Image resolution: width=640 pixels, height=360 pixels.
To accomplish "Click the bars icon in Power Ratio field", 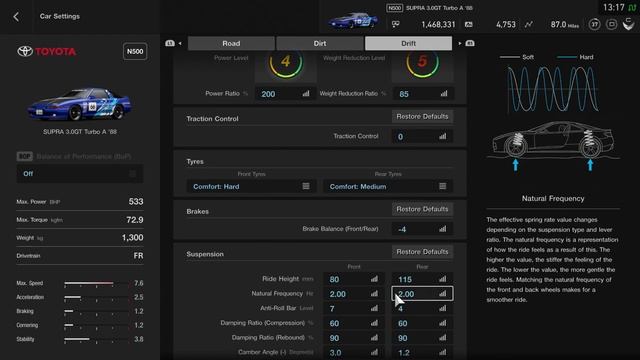I will (x=306, y=94).
